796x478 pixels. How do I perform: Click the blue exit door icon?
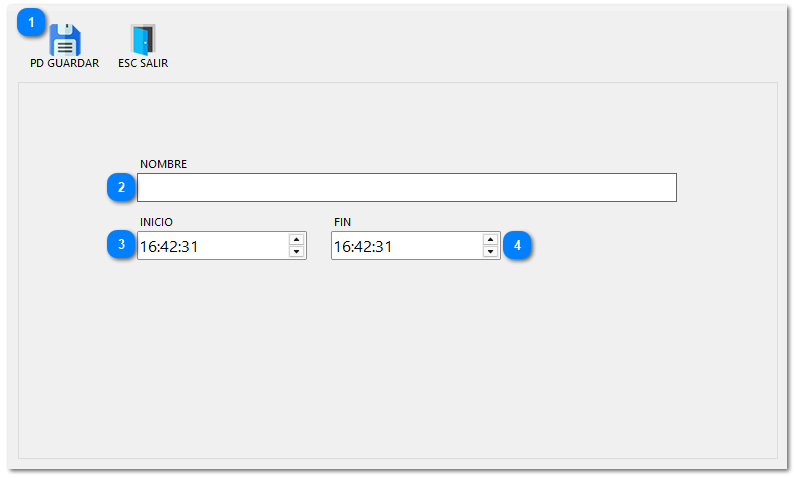pos(143,39)
